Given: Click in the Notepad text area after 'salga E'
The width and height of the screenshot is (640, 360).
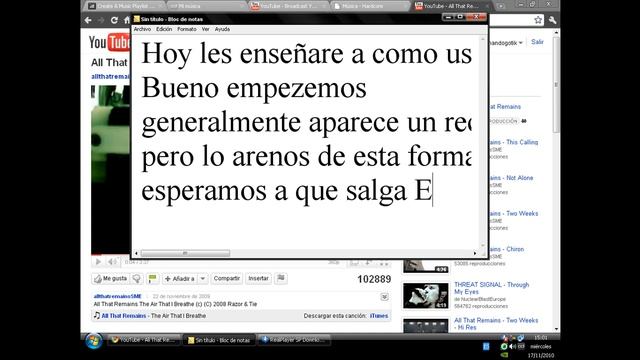Looking at the screenshot, I should click(x=433, y=191).
